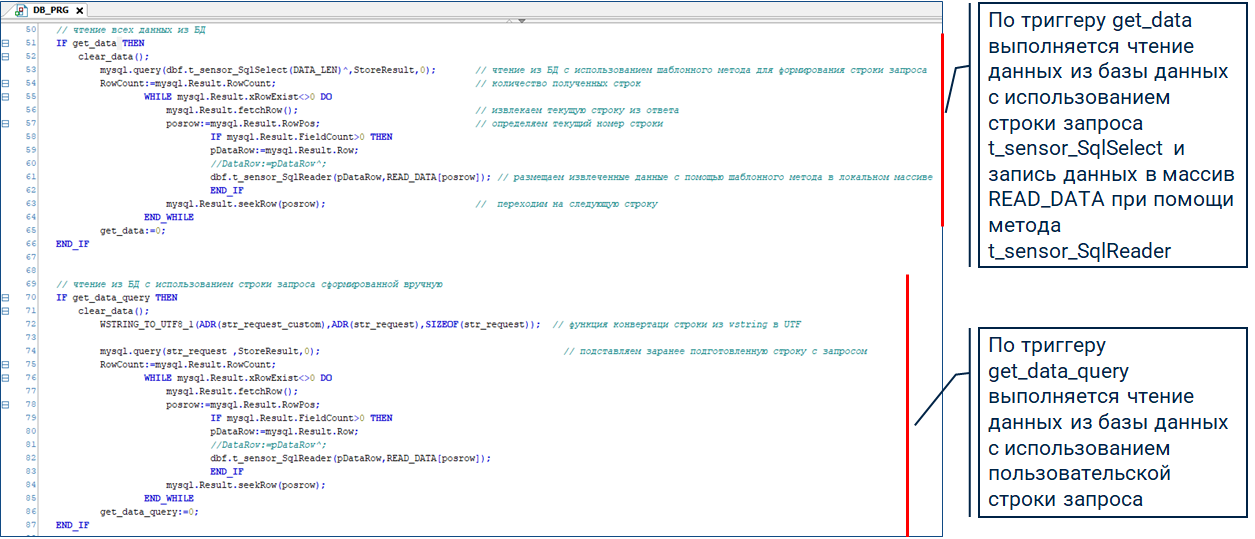
Task: Collapse the IF get_data_query block at line 70
Action: coord(6,298)
